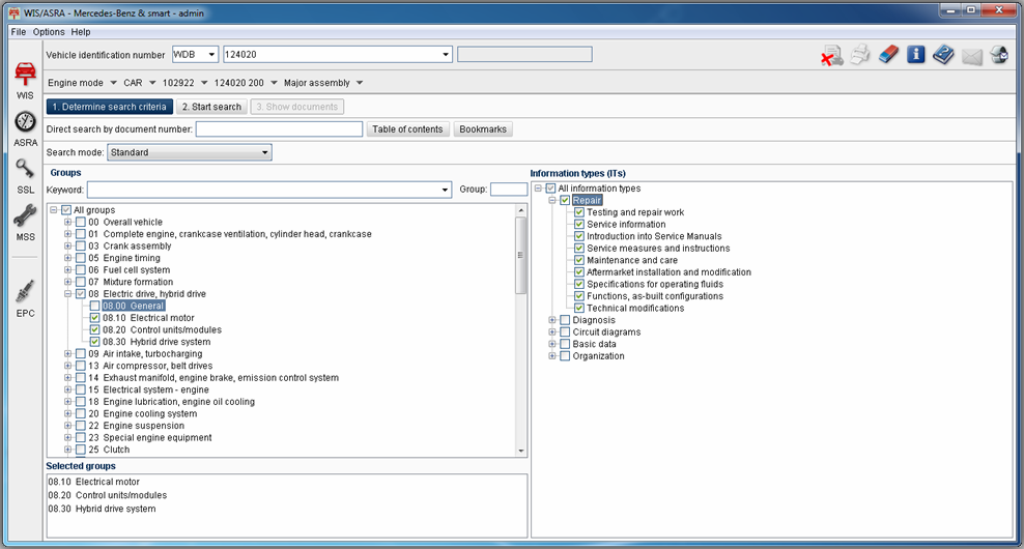The width and height of the screenshot is (1024, 549).
Task: Click the Keyword text field
Action: coord(263,190)
